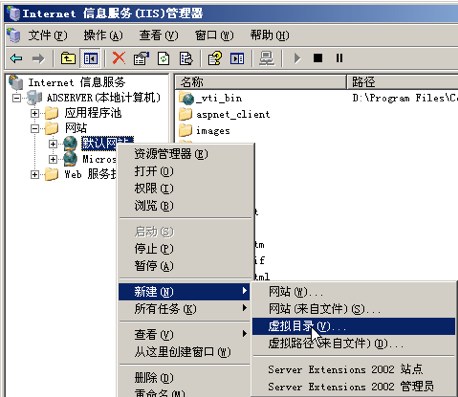Click the Help question mark toolbar icon

click(x=215, y=58)
